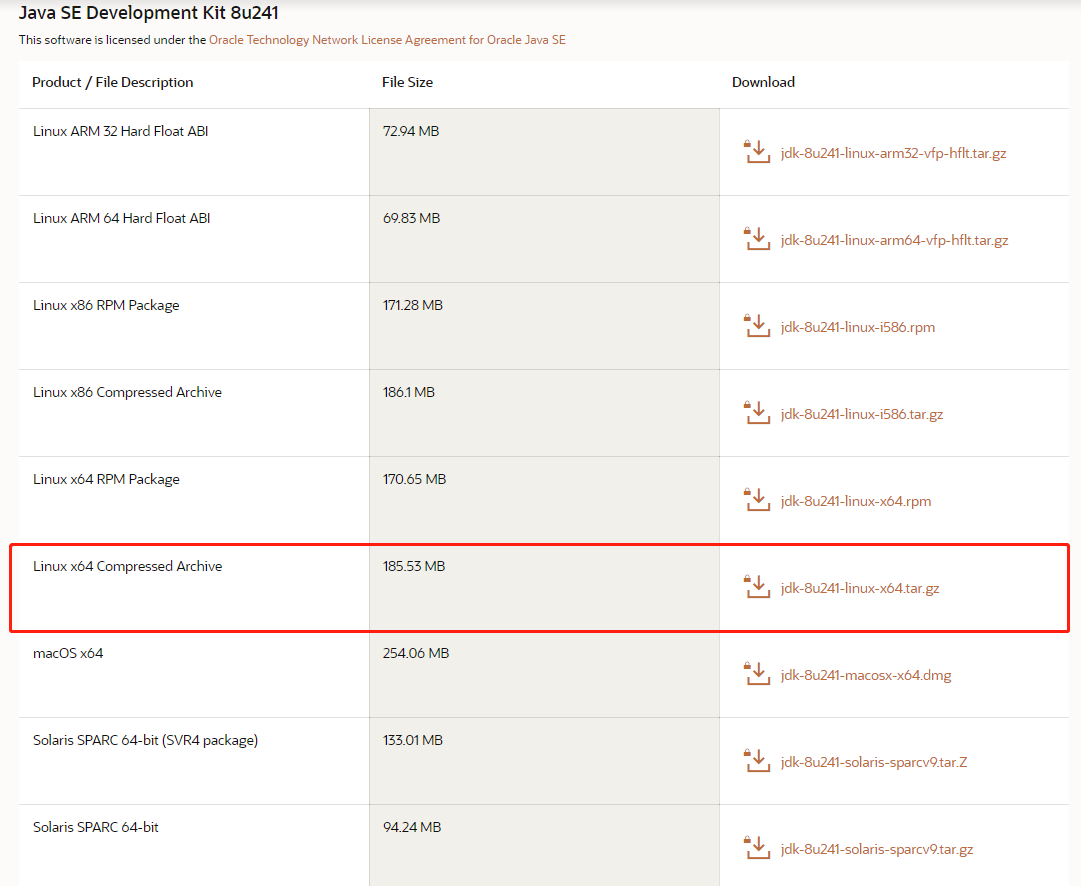The image size is (1081, 886).
Task: Select 'Linux x86 Compressed Archive' description
Action: click(x=128, y=392)
